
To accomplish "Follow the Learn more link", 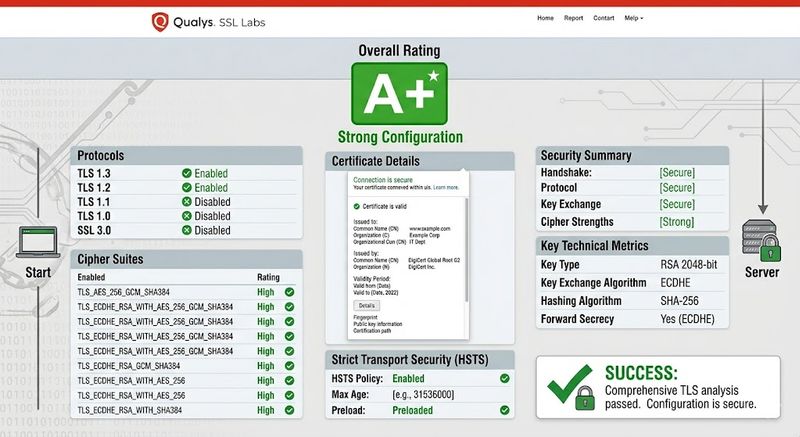I will 446,187.
